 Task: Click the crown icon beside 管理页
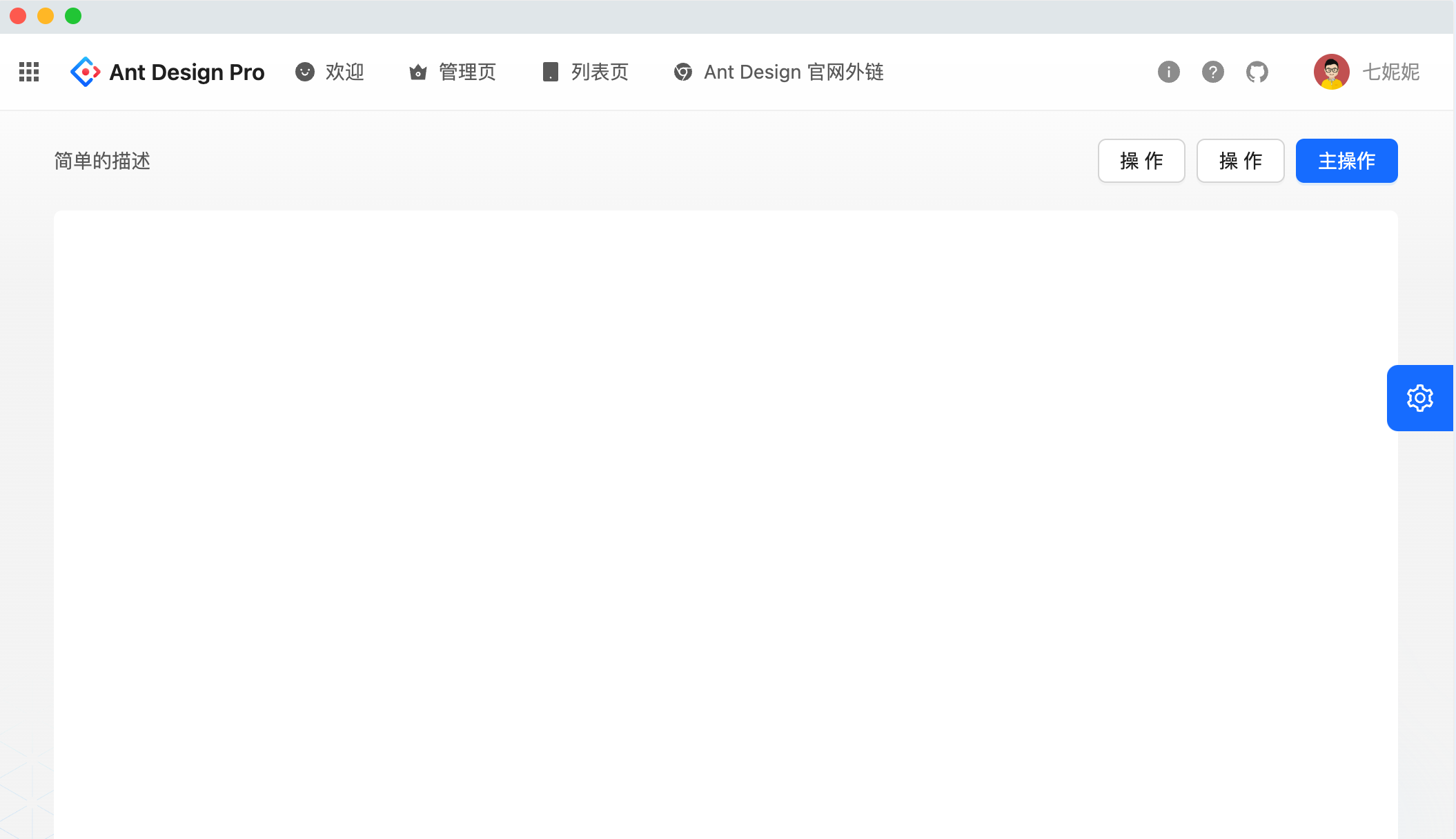418,72
